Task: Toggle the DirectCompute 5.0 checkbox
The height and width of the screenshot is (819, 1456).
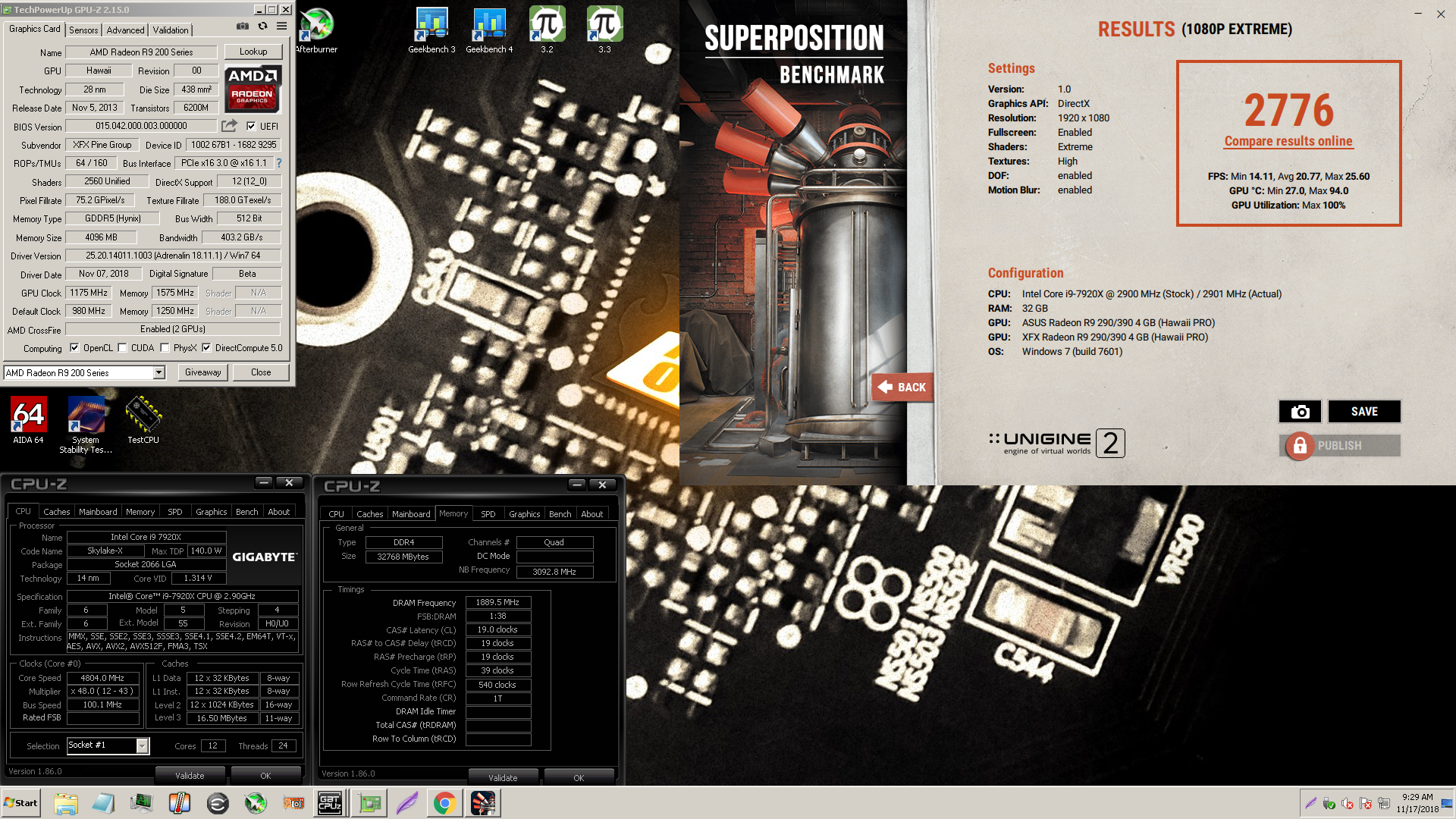Action: coord(206,348)
